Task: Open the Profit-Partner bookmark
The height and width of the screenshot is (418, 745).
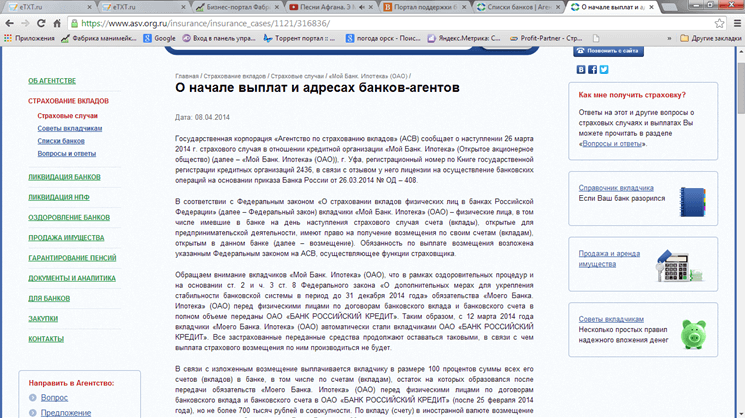Action: pyautogui.click(x=546, y=38)
